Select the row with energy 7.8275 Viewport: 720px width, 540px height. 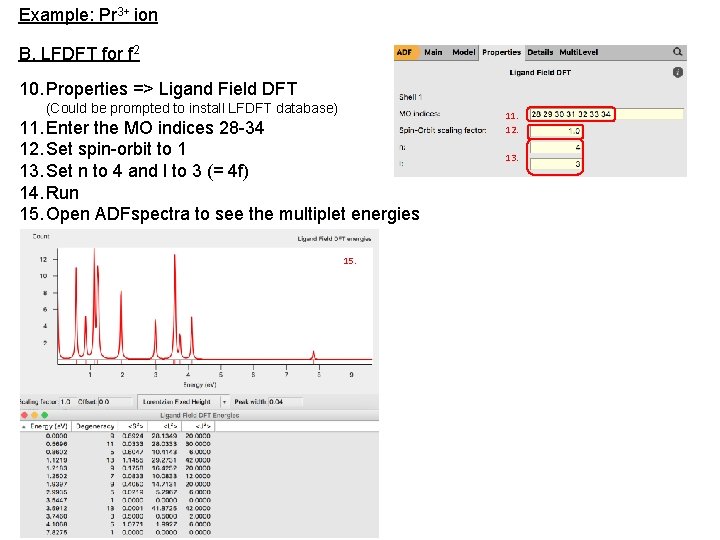[x=117, y=532]
